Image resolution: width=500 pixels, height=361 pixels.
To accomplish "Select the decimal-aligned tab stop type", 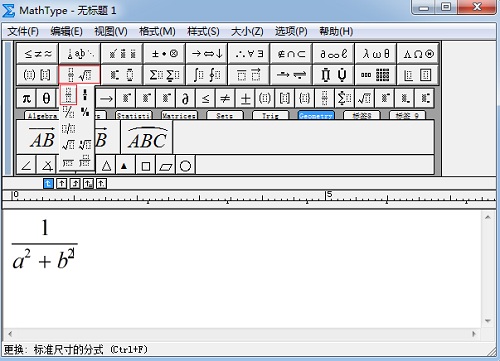I will coord(102,183).
